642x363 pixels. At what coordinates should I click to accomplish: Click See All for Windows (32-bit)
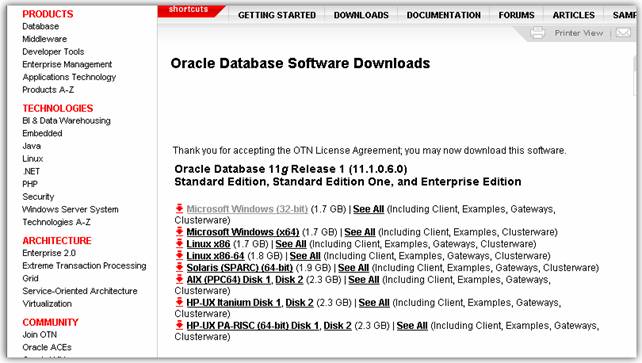coord(368,209)
